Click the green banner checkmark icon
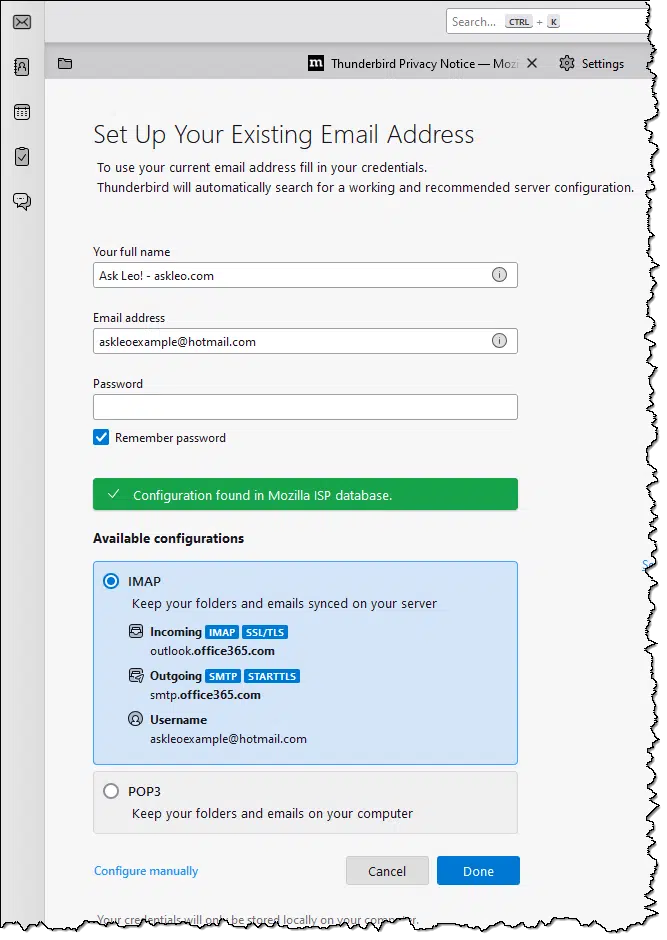667x940 pixels. point(113,494)
